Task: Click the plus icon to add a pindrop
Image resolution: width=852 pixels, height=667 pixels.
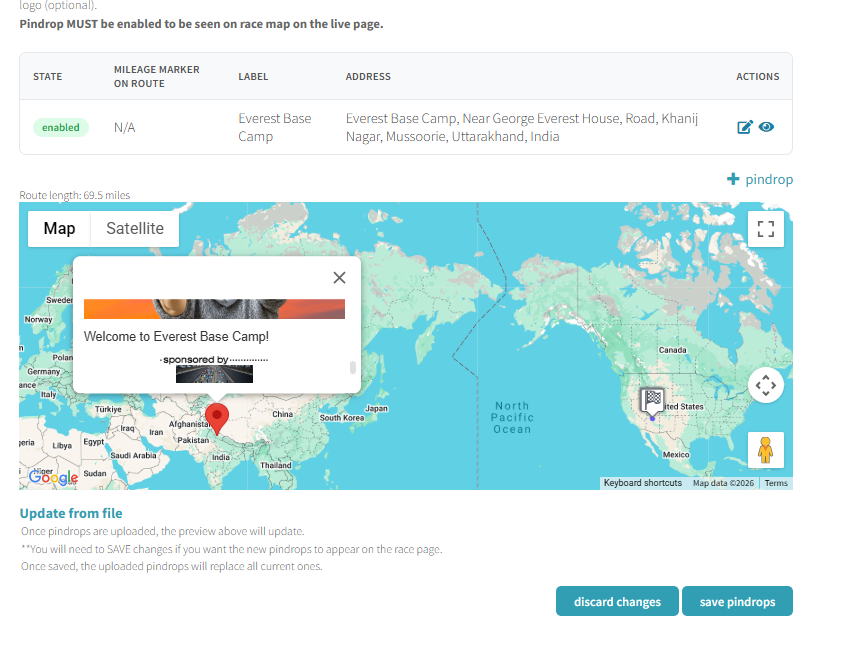Action: [x=733, y=179]
